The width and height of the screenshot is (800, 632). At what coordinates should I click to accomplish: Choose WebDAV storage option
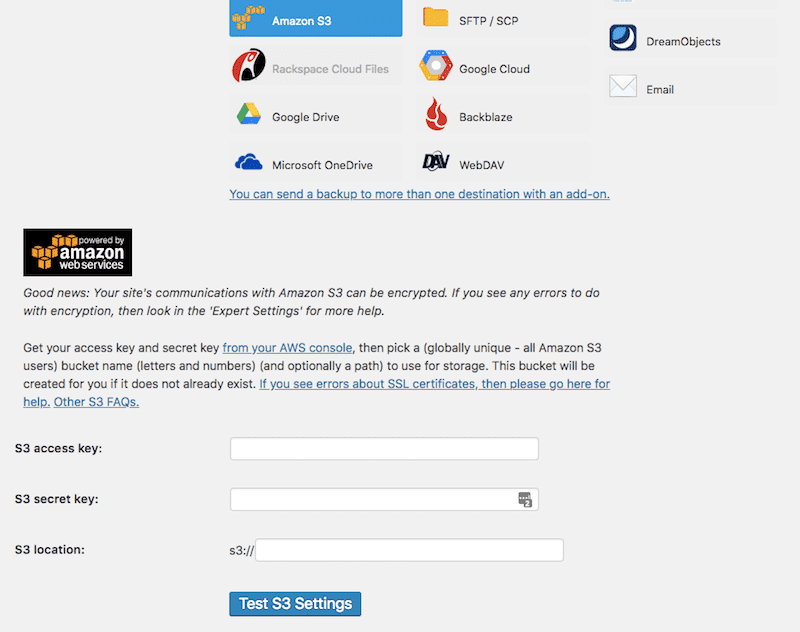[503, 162]
